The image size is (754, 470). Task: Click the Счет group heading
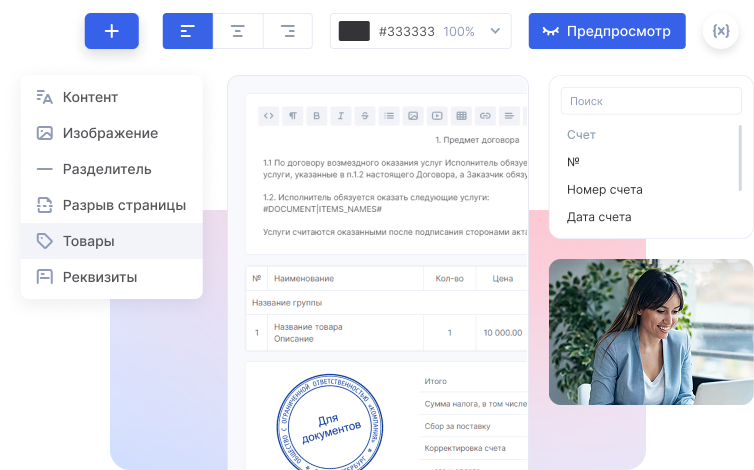[581, 135]
